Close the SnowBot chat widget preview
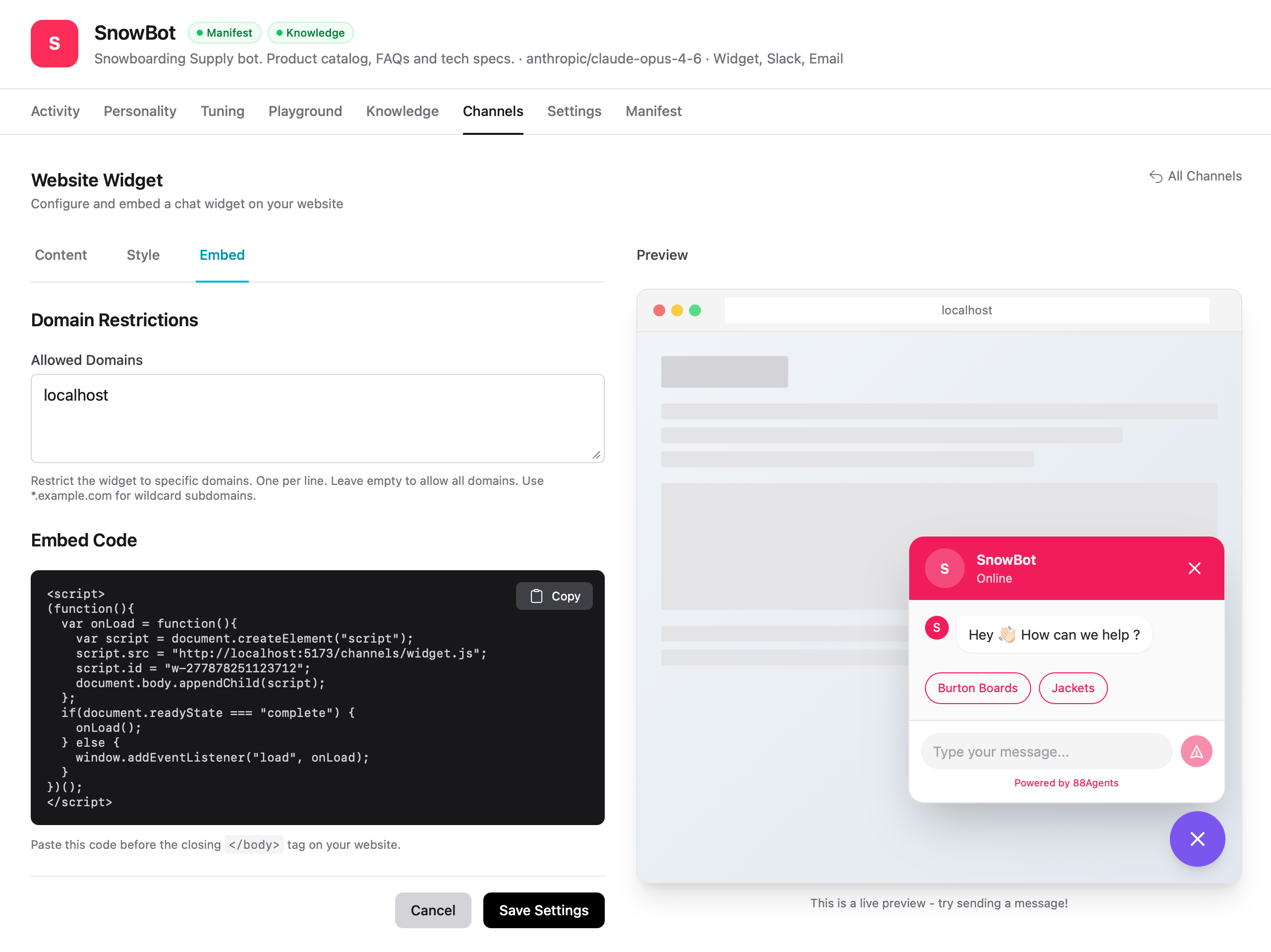The height and width of the screenshot is (952, 1271). tap(1195, 568)
